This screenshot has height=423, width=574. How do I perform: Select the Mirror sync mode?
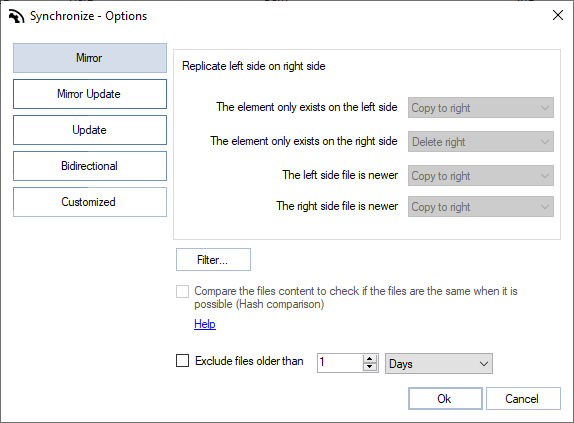click(90, 58)
